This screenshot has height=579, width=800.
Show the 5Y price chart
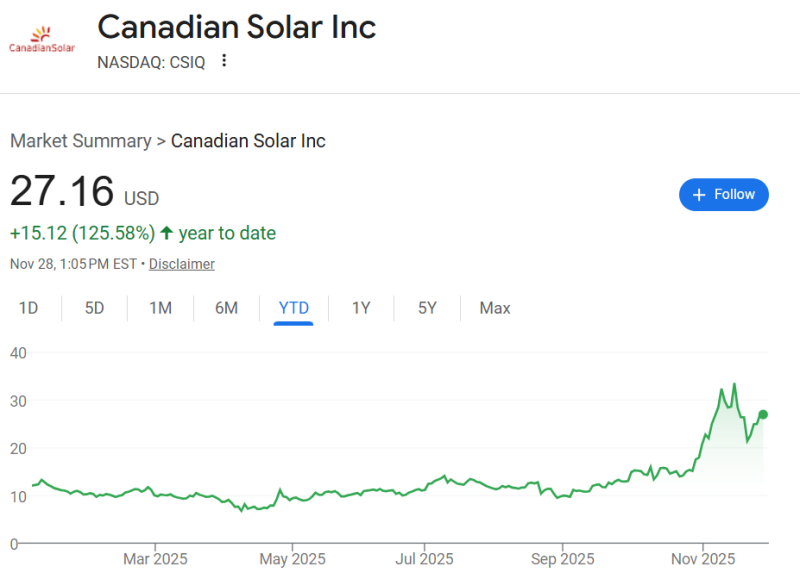click(x=427, y=308)
